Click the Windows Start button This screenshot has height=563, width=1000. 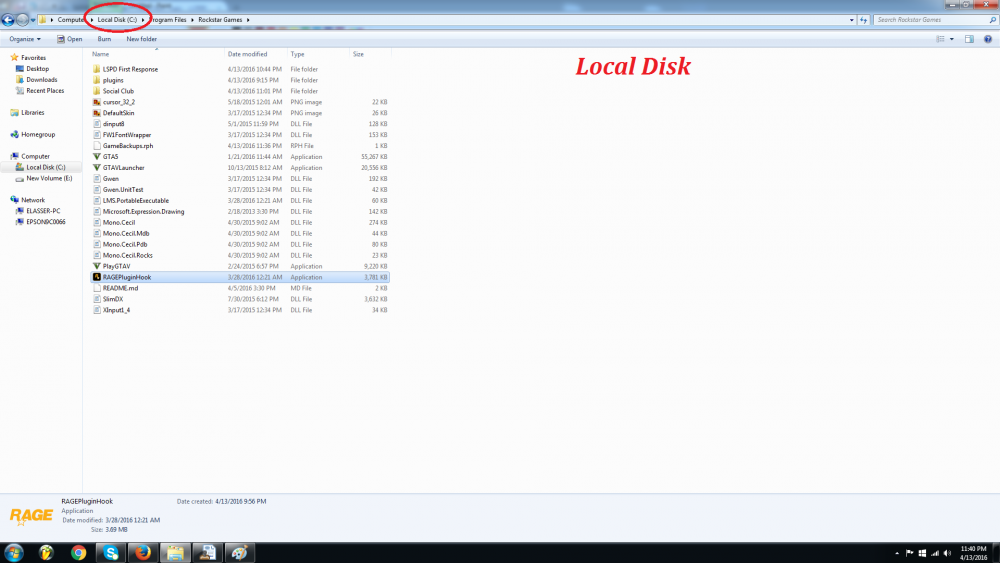tap(13, 552)
